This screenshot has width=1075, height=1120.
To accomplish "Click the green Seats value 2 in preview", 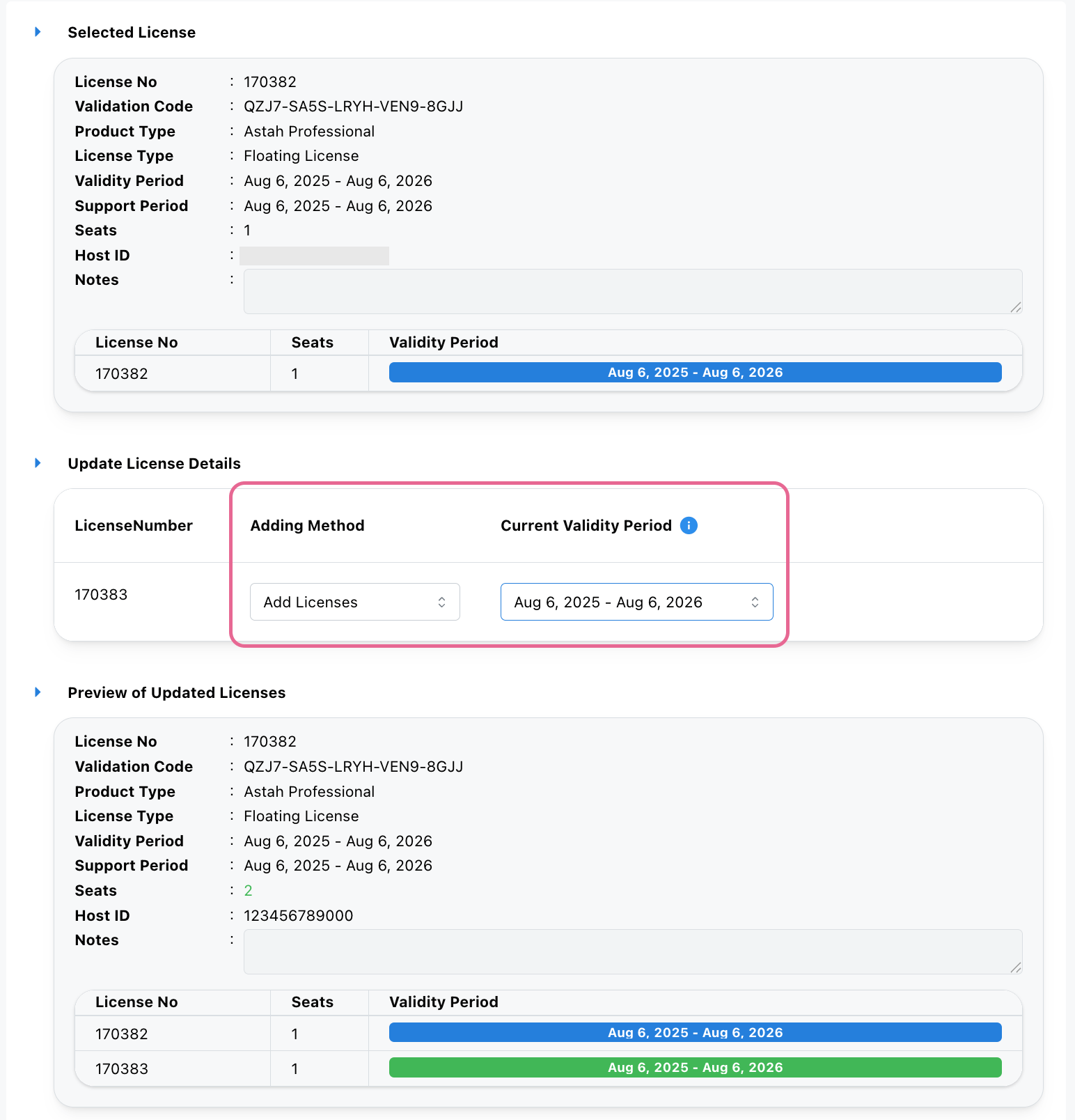I will [x=249, y=891].
